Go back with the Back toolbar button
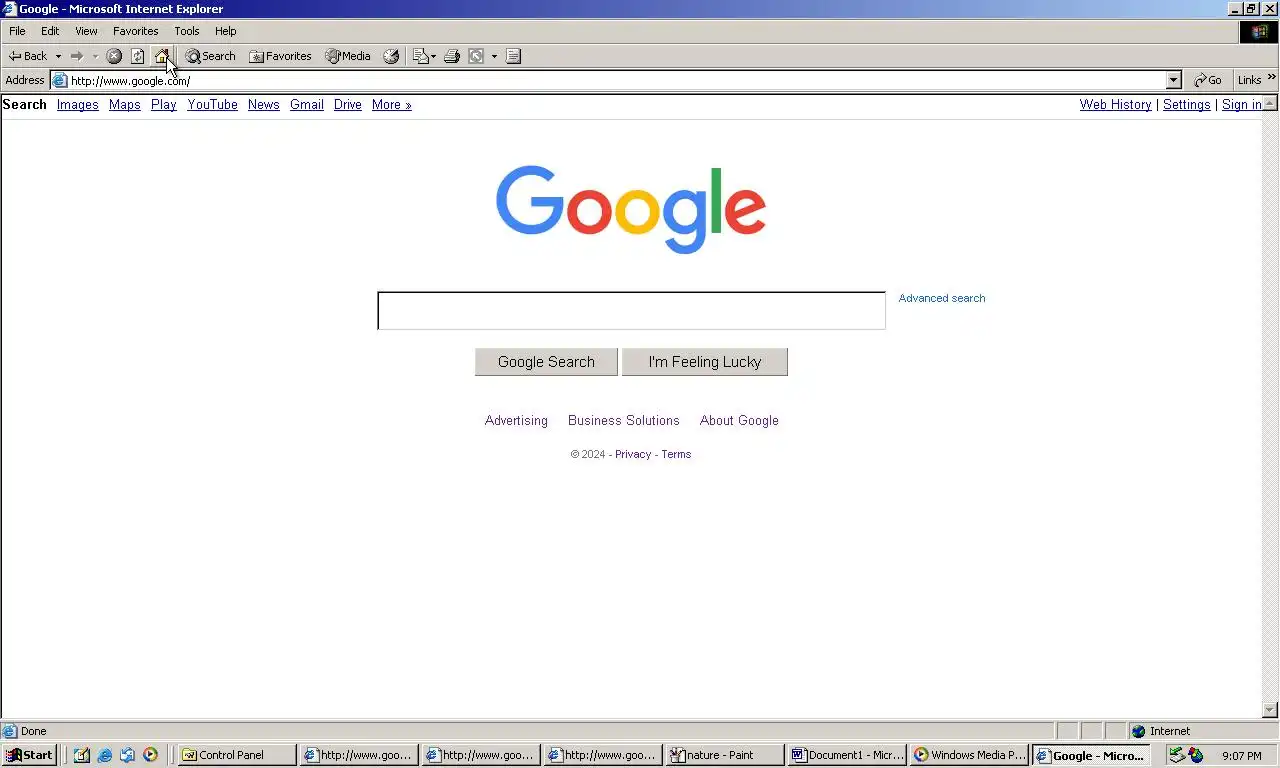This screenshot has width=1280, height=768. [28, 56]
